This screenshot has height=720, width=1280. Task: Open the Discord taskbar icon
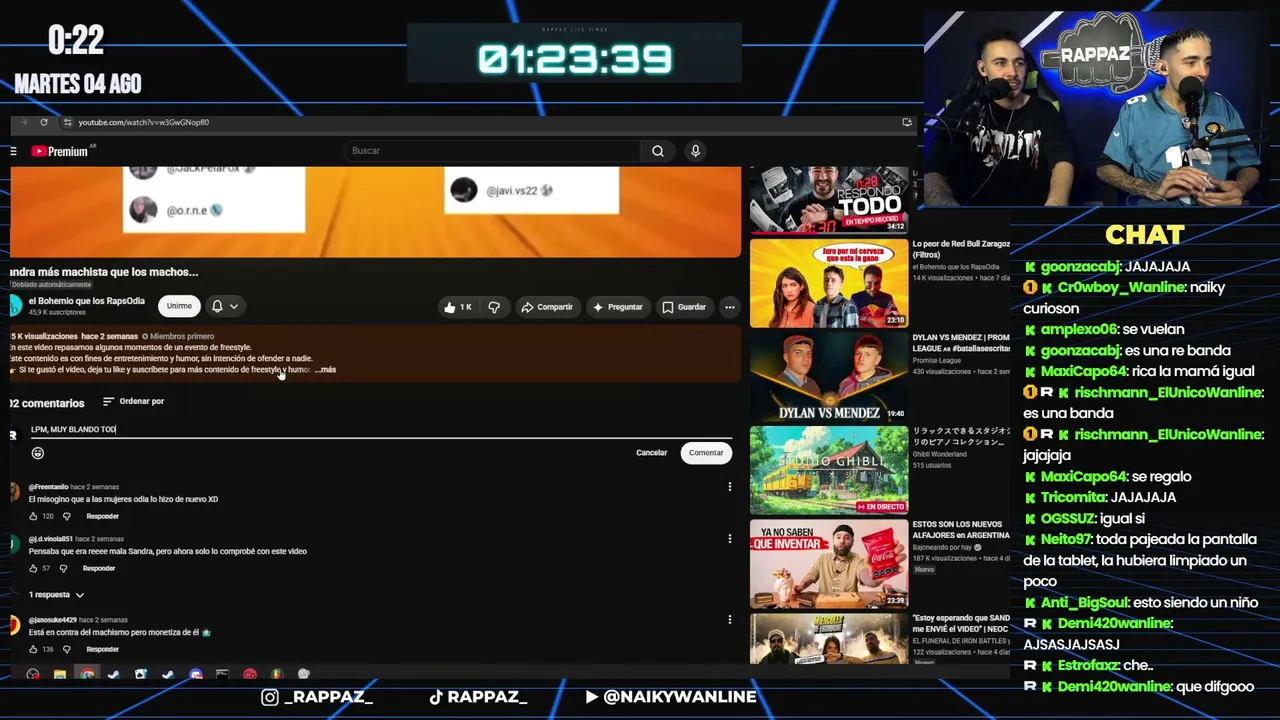(x=196, y=675)
